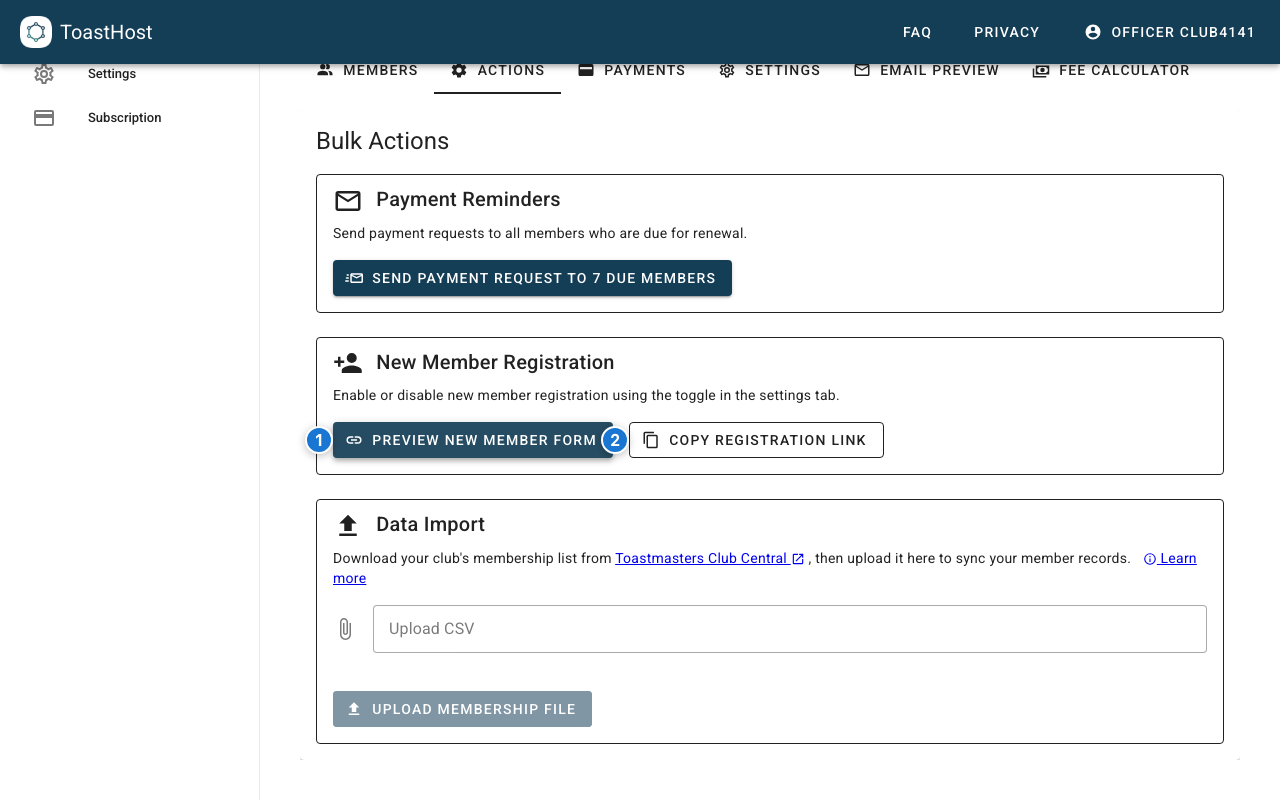Click the upload icon beside Data Import
1280x800 pixels.
pyautogui.click(x=348, y=523)
